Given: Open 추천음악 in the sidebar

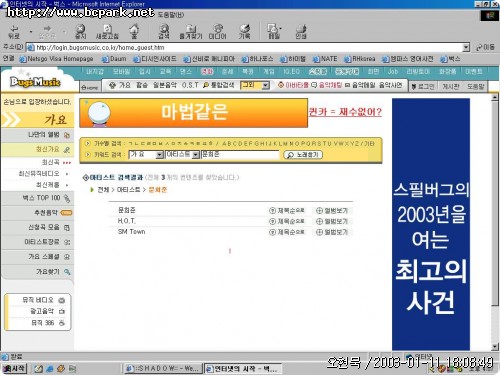Looking at the screenshot, I should (x=37, y=213).
